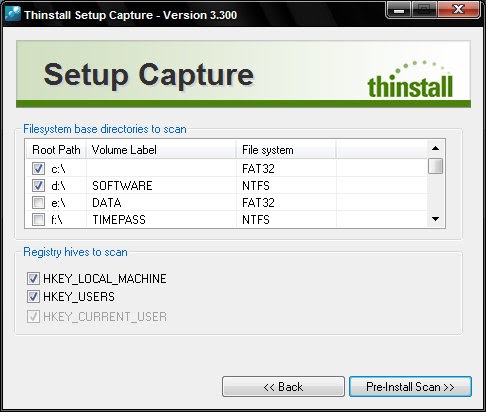Close the Thinstall Setup Capture window
This screenshot has width=486, height=412.
click(459, 10)
